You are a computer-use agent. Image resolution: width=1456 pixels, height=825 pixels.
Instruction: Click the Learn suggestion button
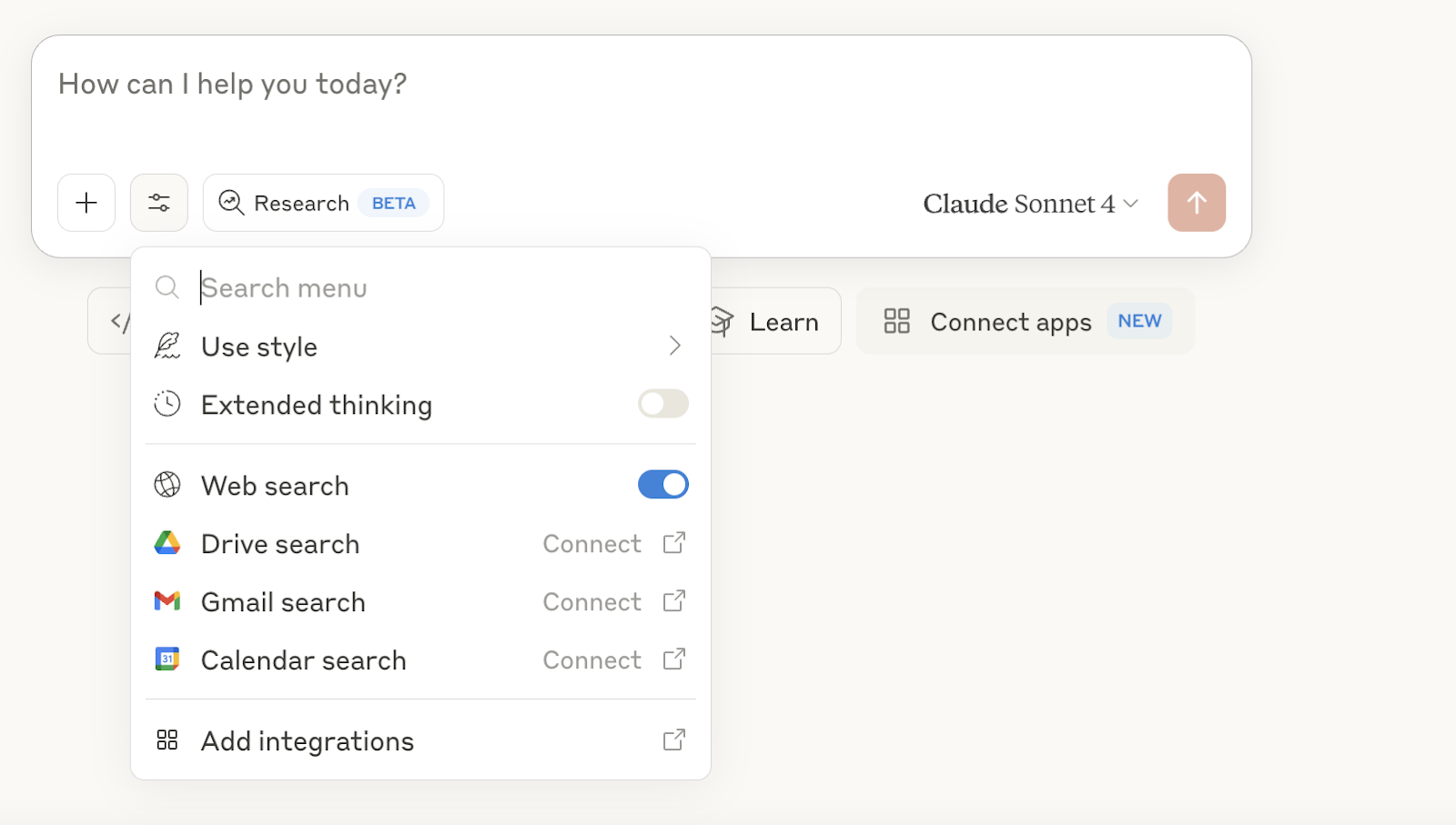(773, 322)
